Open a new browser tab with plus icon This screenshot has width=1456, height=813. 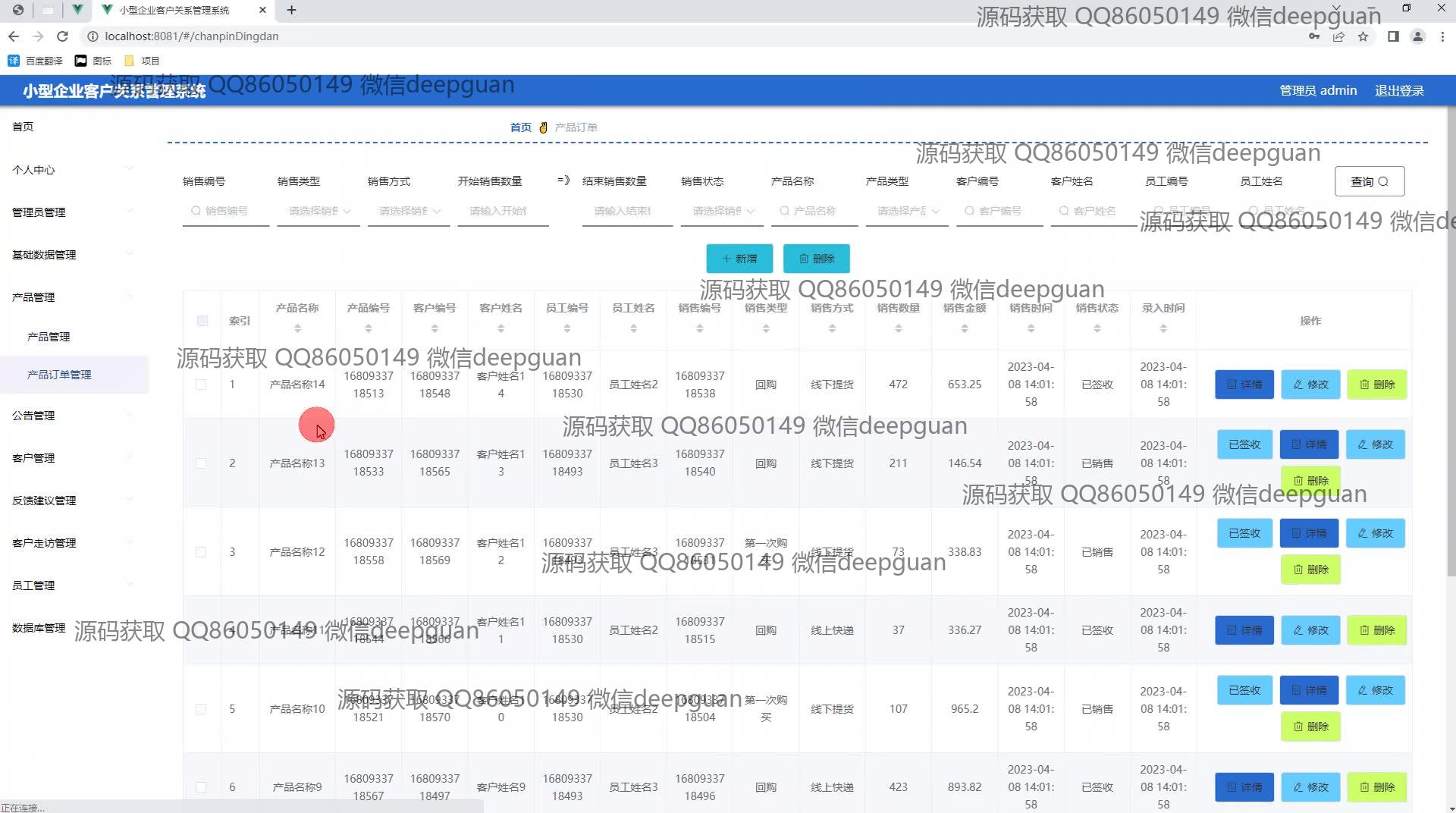[x=291, y=10]
